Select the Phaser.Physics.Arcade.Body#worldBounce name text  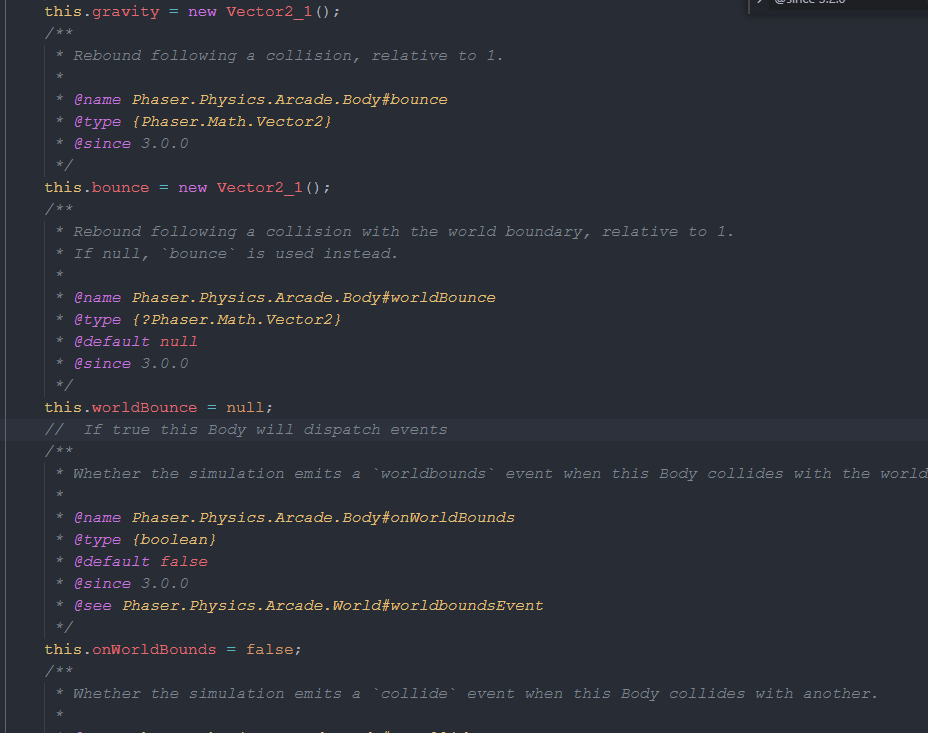pos(314,298)
